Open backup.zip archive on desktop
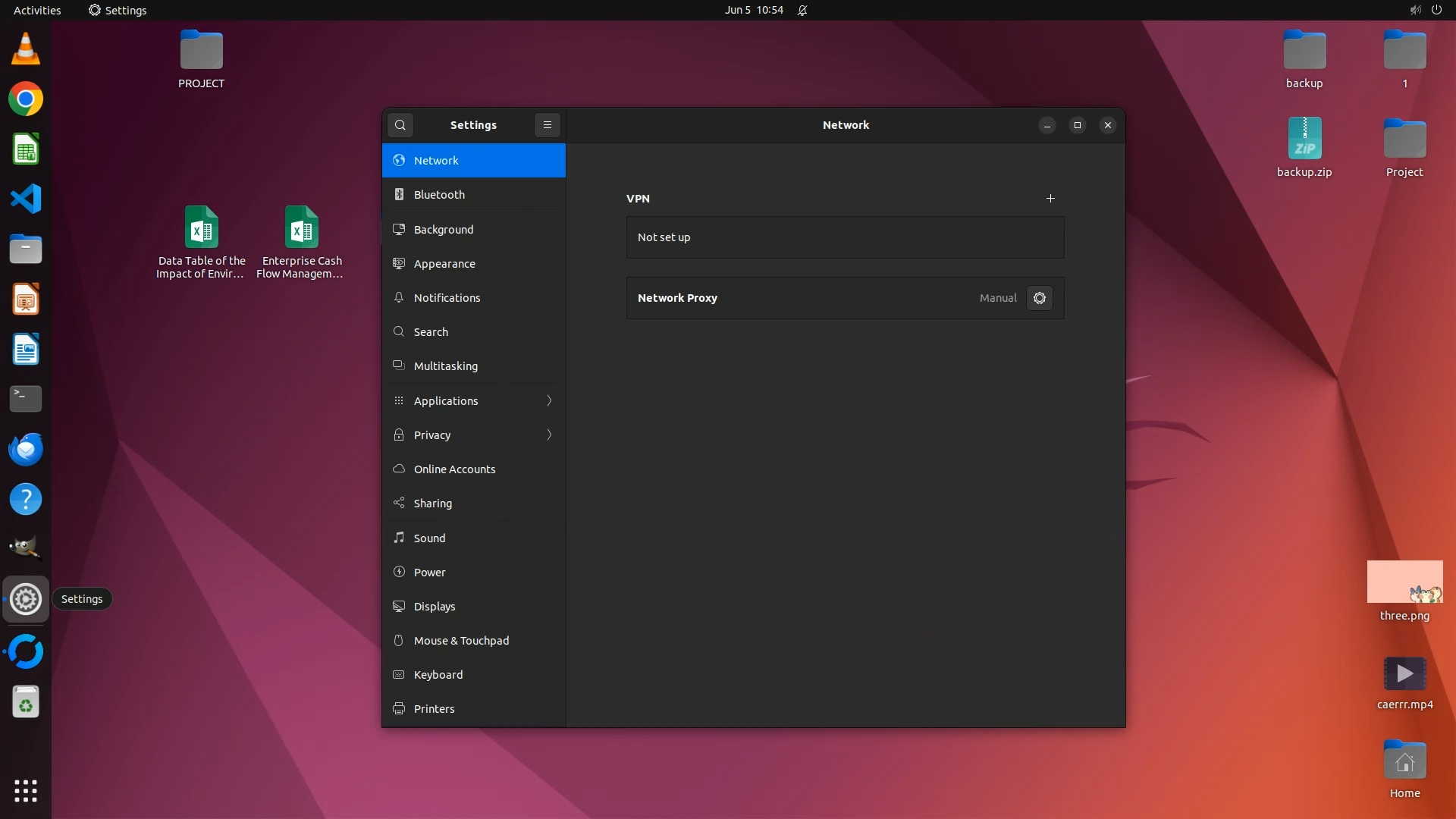This screenshot has height=819, width=1456. click(1304, 140)
